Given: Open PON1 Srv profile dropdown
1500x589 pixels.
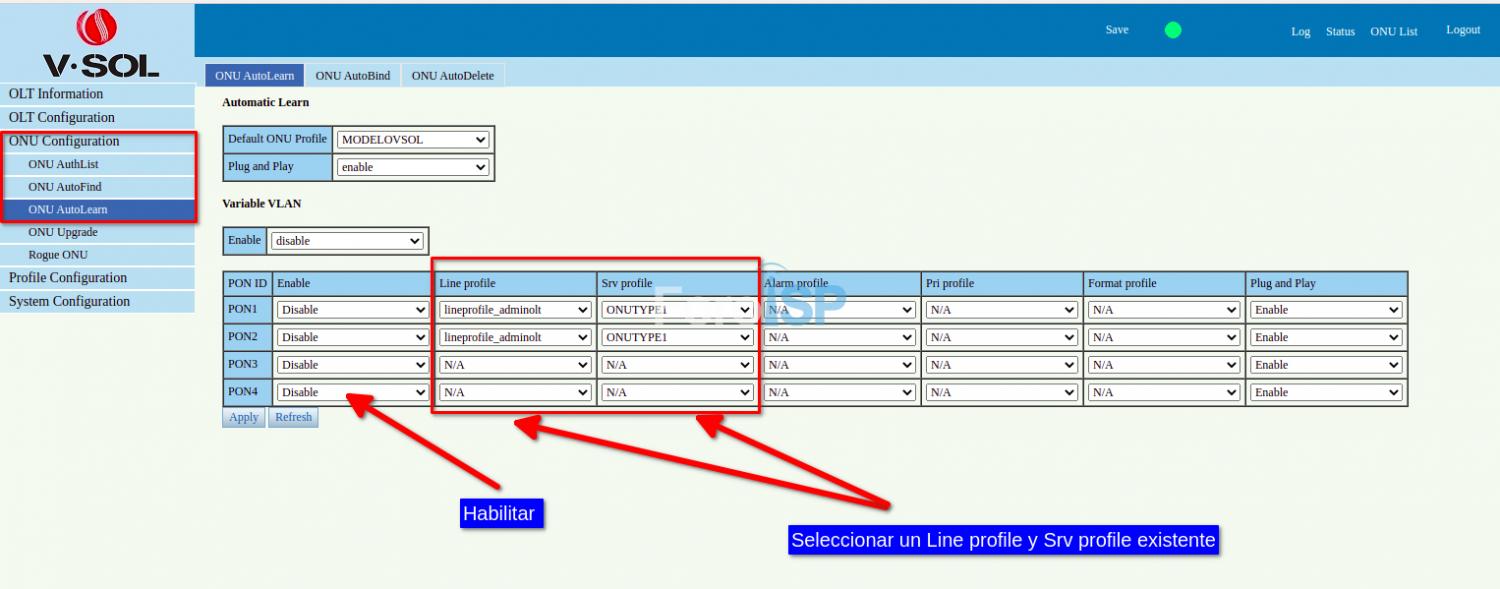Looking at the screenshot, I should (677, 310).
